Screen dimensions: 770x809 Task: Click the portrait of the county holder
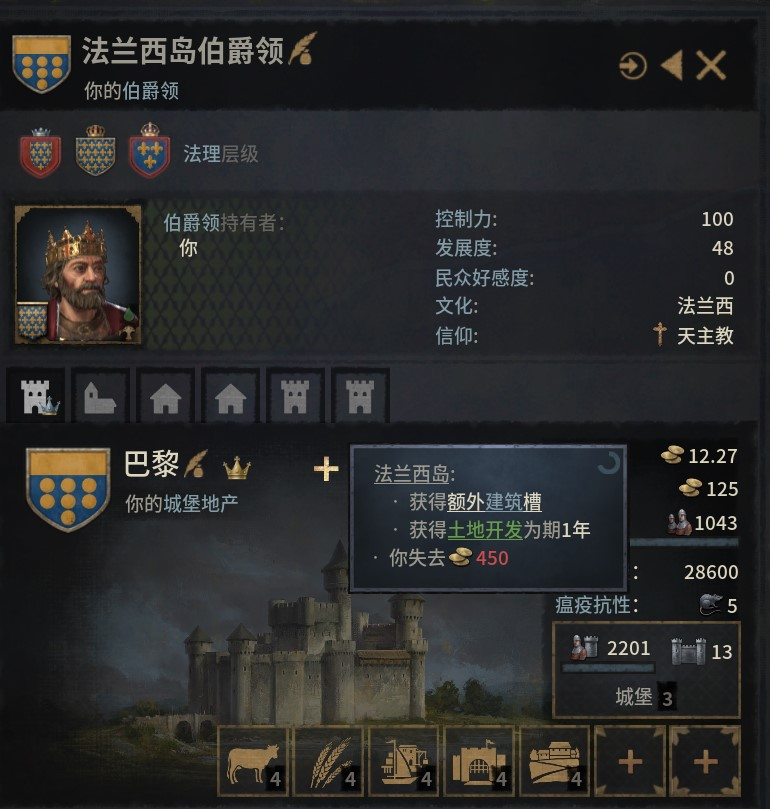pyautogui.click(x=78, y=275)
